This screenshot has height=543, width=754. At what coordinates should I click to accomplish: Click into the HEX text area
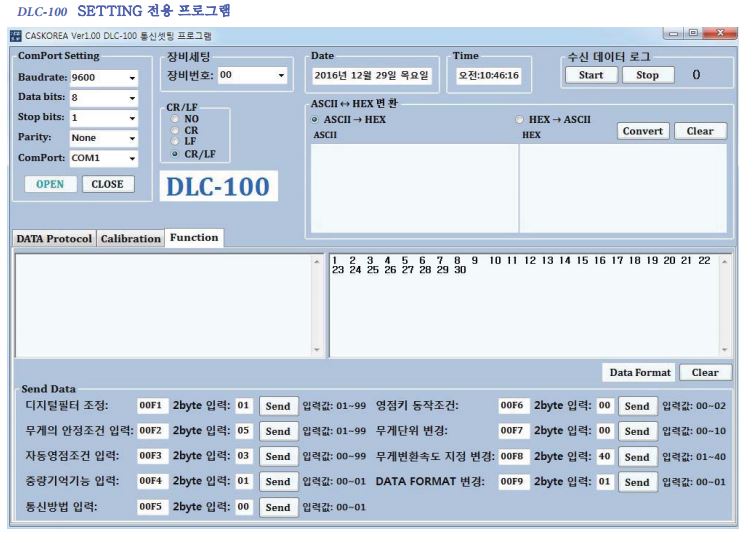pos(623,188)
